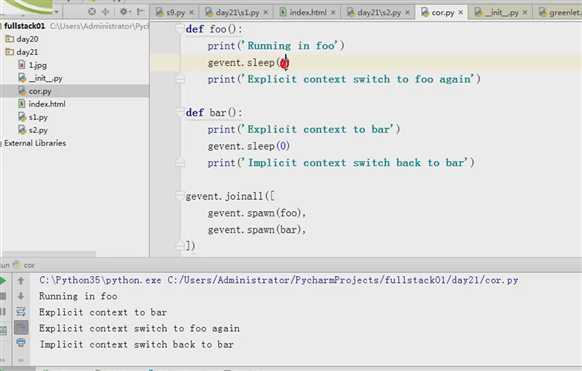
Task: Close the day21\s1.py tab
Action: (266, 13)
